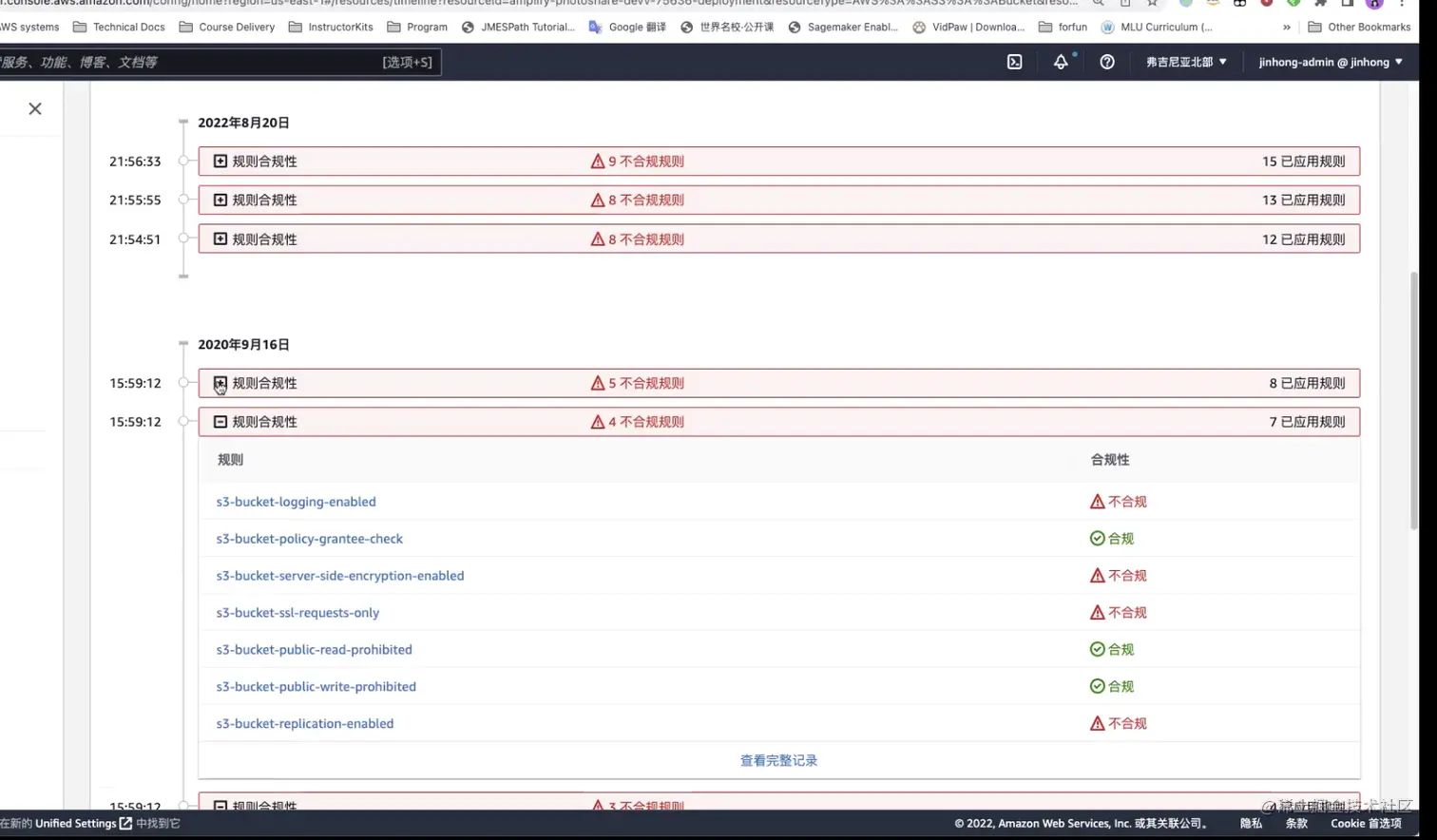1437x840 pixels.
Task: Click the services search field
Action: point(220,62)
